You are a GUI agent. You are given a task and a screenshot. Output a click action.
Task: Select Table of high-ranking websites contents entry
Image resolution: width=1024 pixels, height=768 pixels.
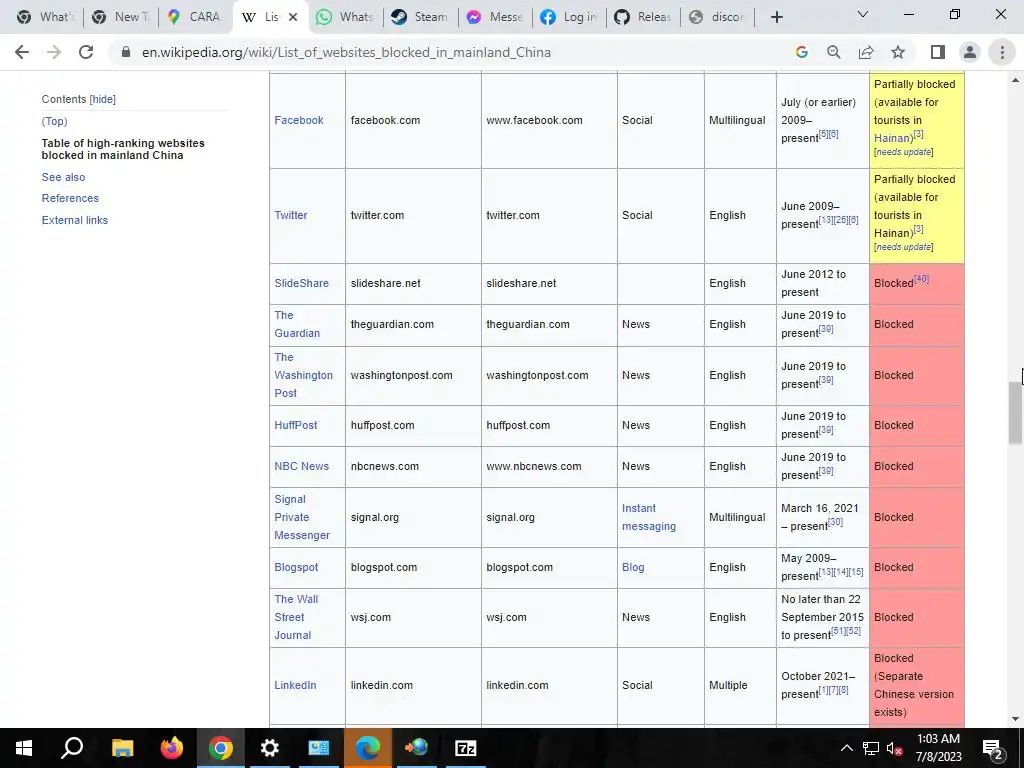point(123,149)
